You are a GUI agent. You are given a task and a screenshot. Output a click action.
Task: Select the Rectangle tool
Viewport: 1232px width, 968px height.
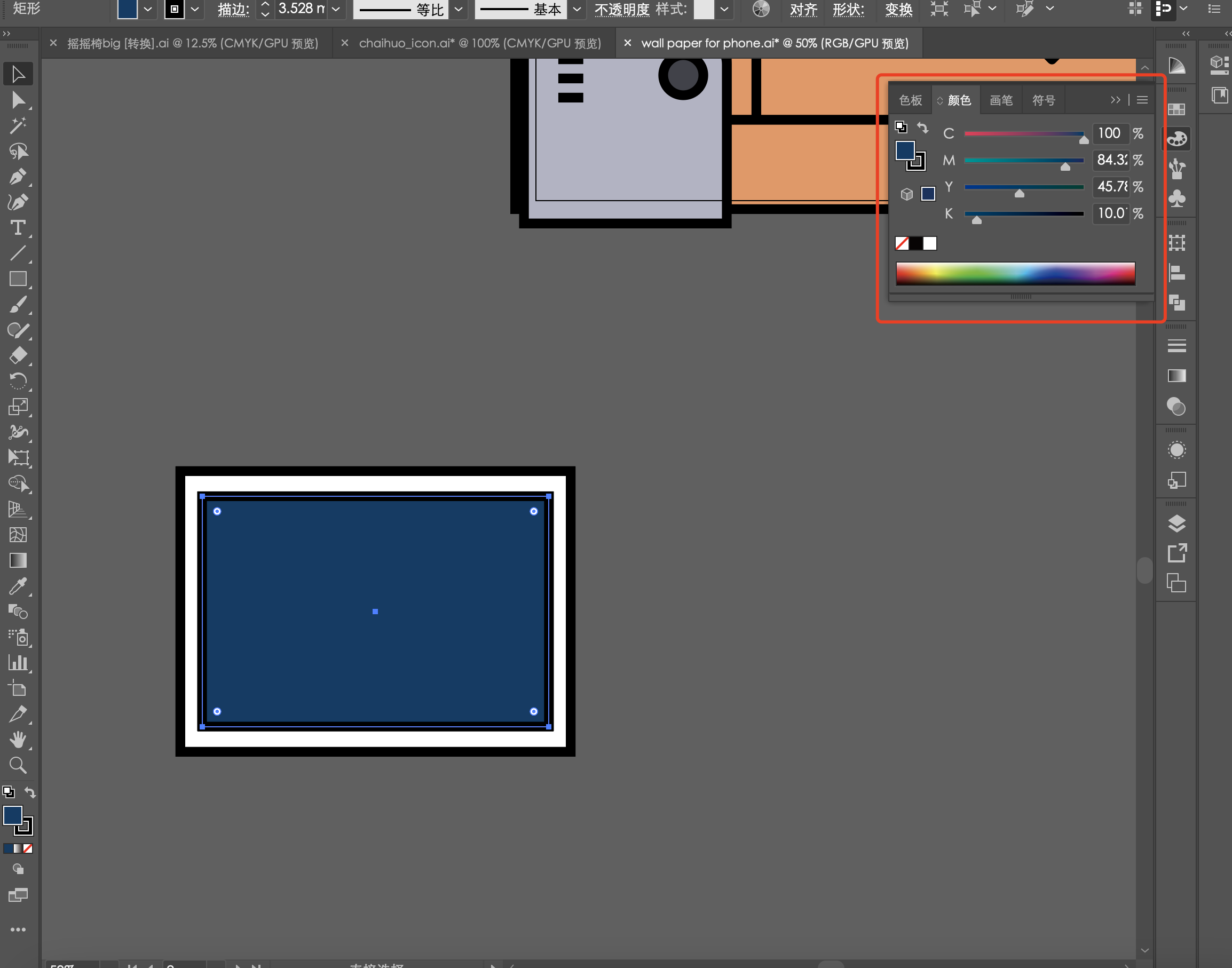click(x=18, y=279)
